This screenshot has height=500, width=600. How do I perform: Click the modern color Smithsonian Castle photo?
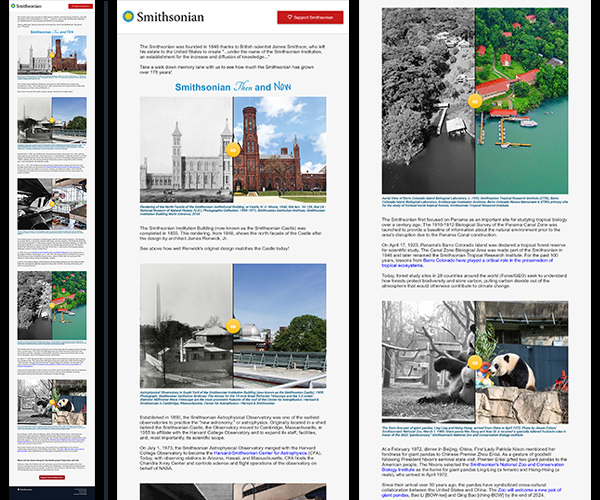click(x=280, y=150)
